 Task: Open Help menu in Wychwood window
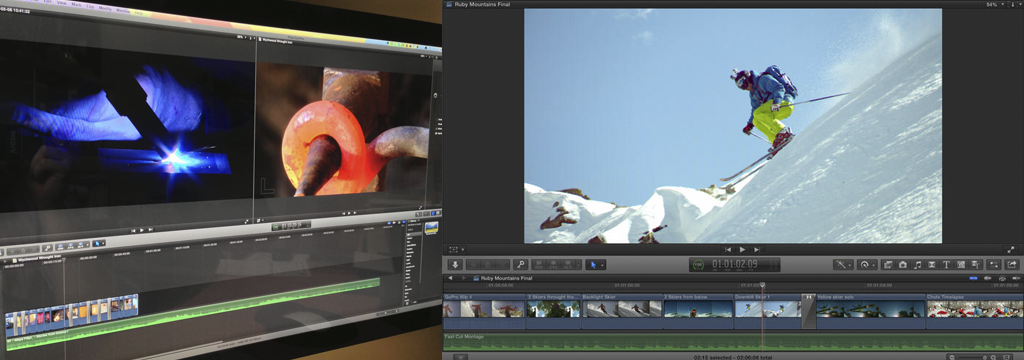[x=138, y=12]
